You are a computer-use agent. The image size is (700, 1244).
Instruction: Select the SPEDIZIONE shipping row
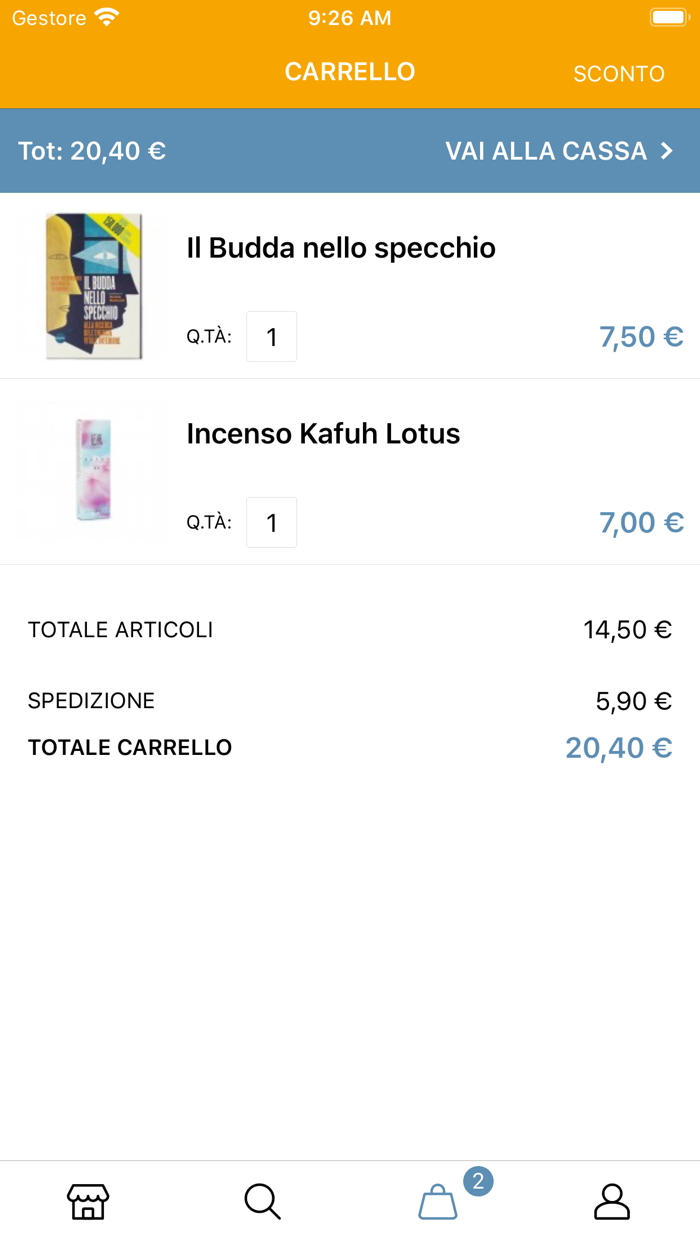(x=91, y=701)
